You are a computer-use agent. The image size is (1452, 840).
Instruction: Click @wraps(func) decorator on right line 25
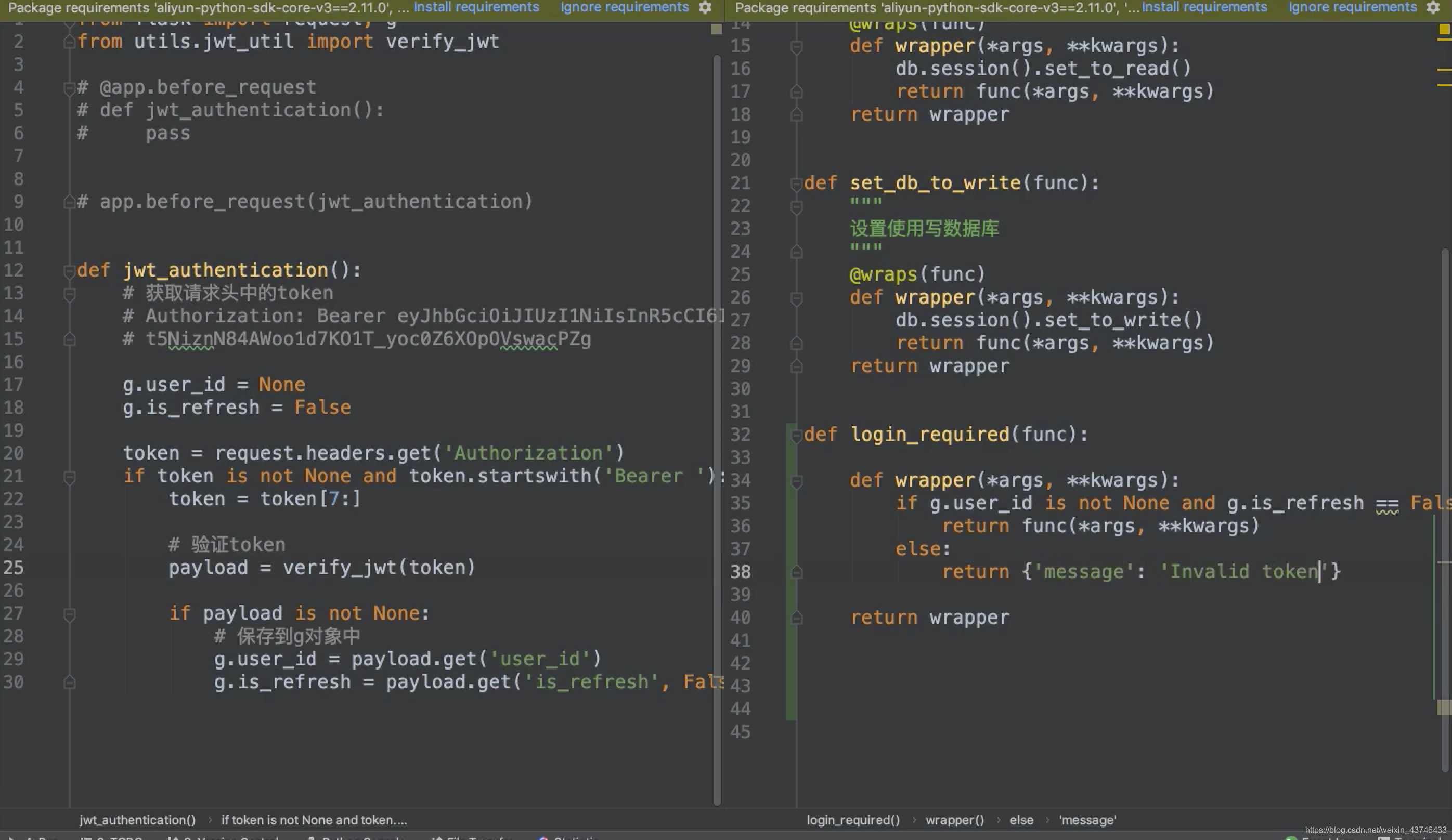pos(917,274)
